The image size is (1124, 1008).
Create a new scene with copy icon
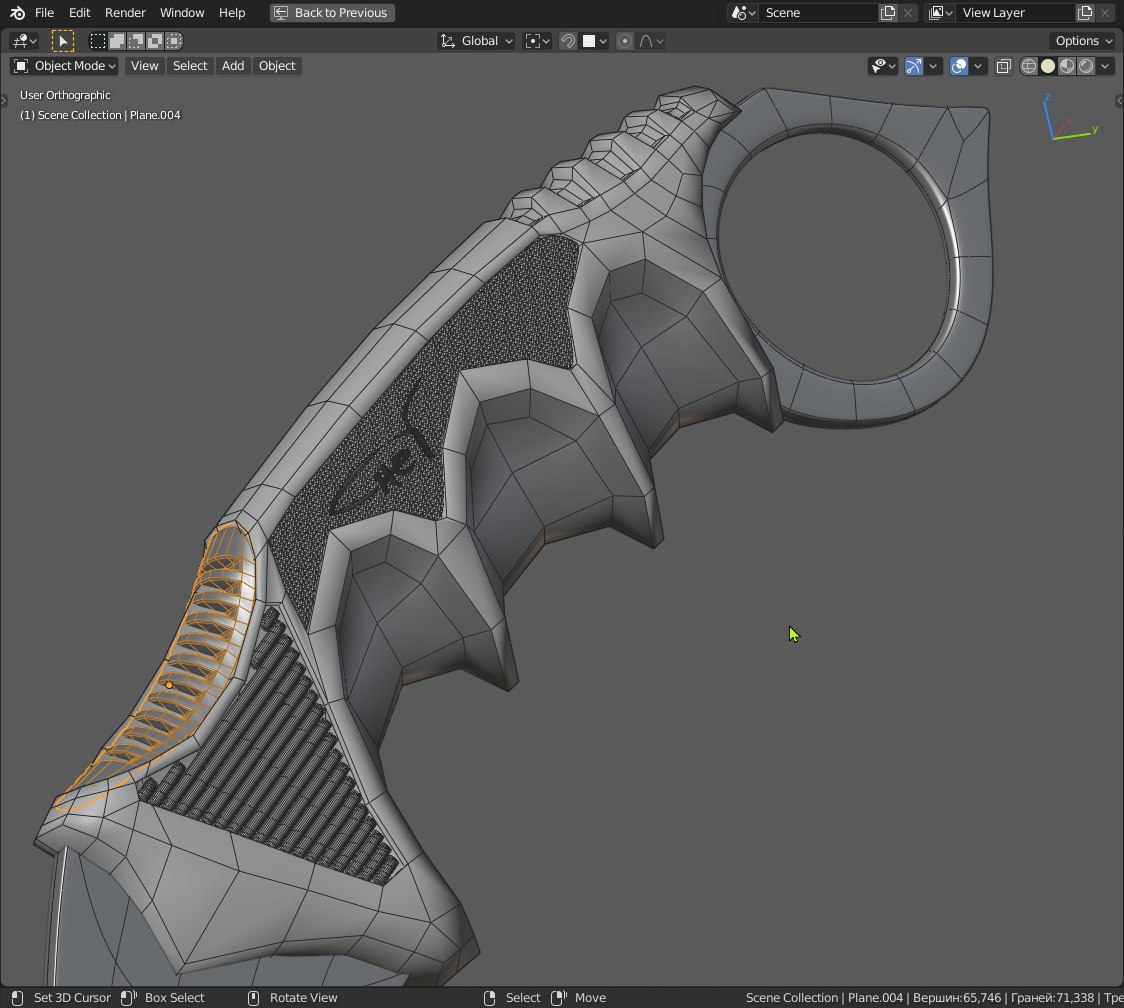tap(888, 13)
